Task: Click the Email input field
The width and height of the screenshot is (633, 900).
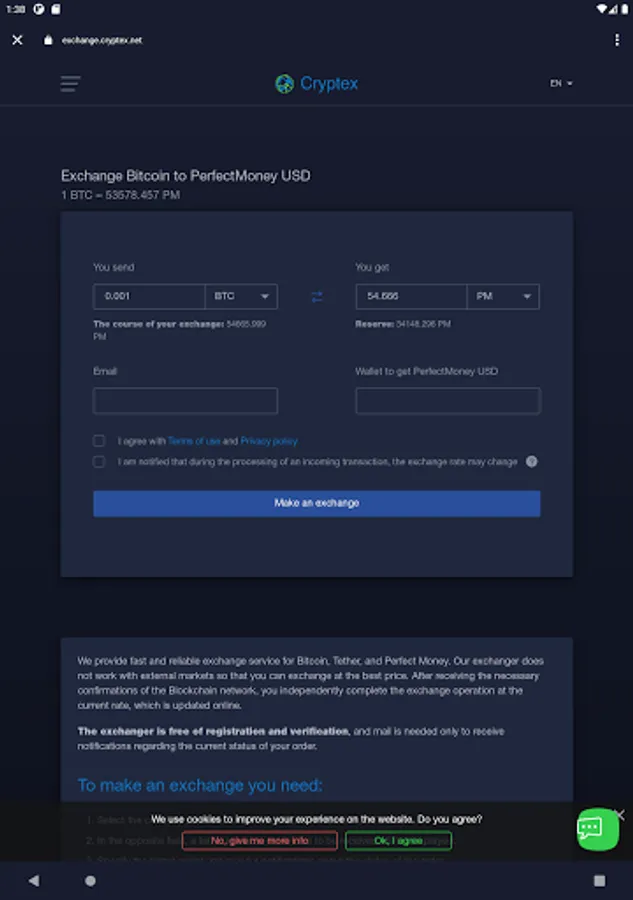Action: [185, 401]
